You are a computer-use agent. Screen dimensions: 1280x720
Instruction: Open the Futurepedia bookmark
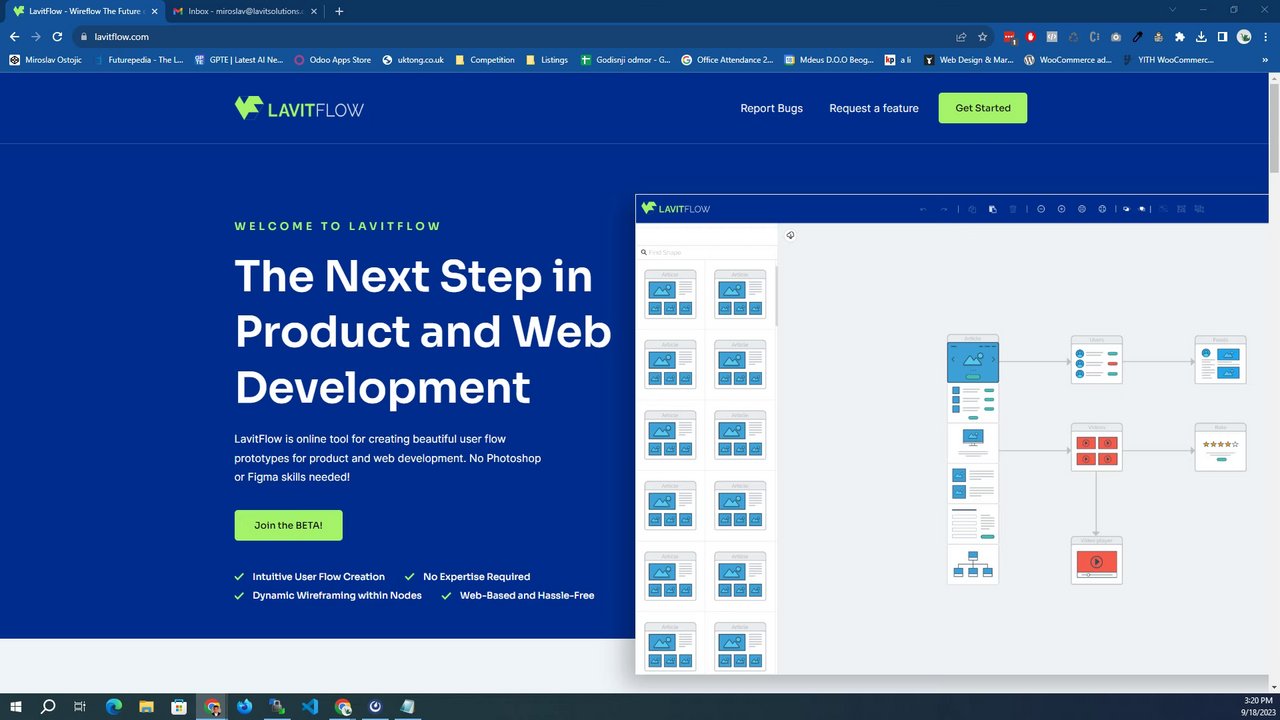(x=138, y=60)
